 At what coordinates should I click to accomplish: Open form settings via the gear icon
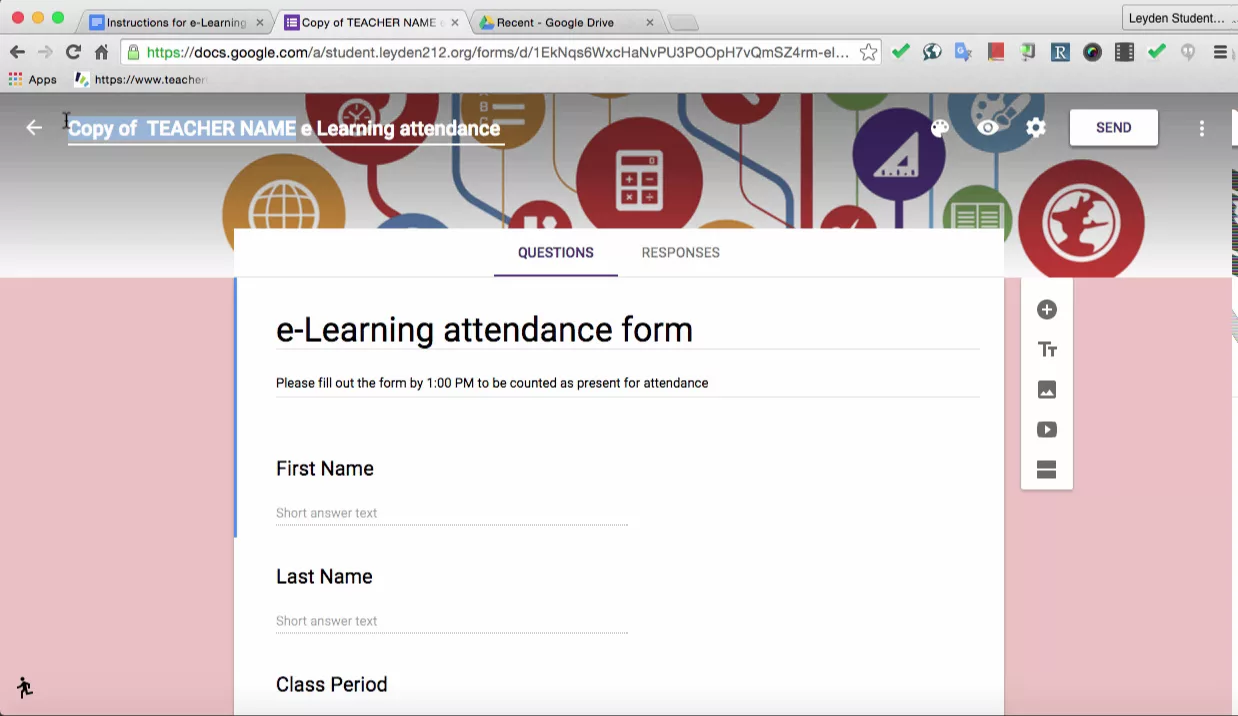[x=1036, y=128]
